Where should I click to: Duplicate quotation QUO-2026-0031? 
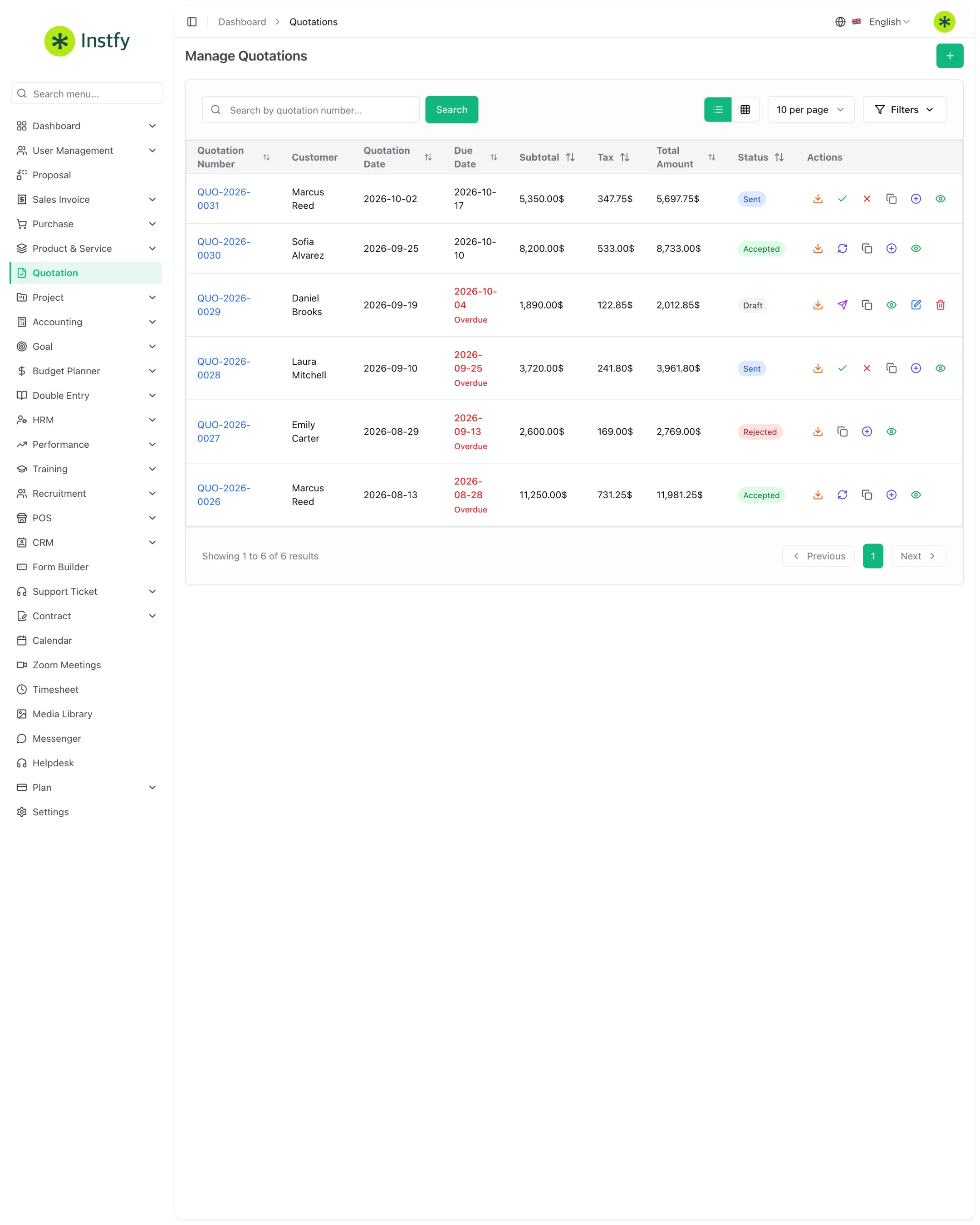tap(891, 199)
